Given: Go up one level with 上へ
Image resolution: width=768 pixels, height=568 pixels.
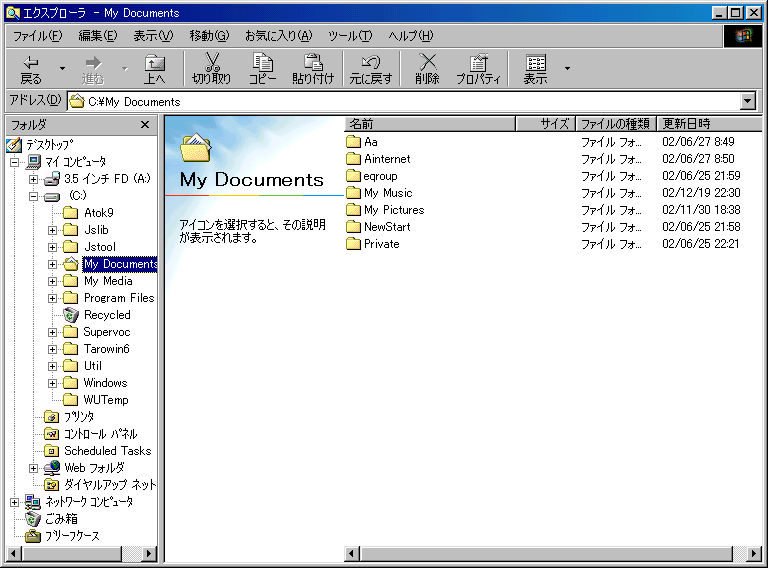Looking at the screenshot, I should tap(155, 70).
